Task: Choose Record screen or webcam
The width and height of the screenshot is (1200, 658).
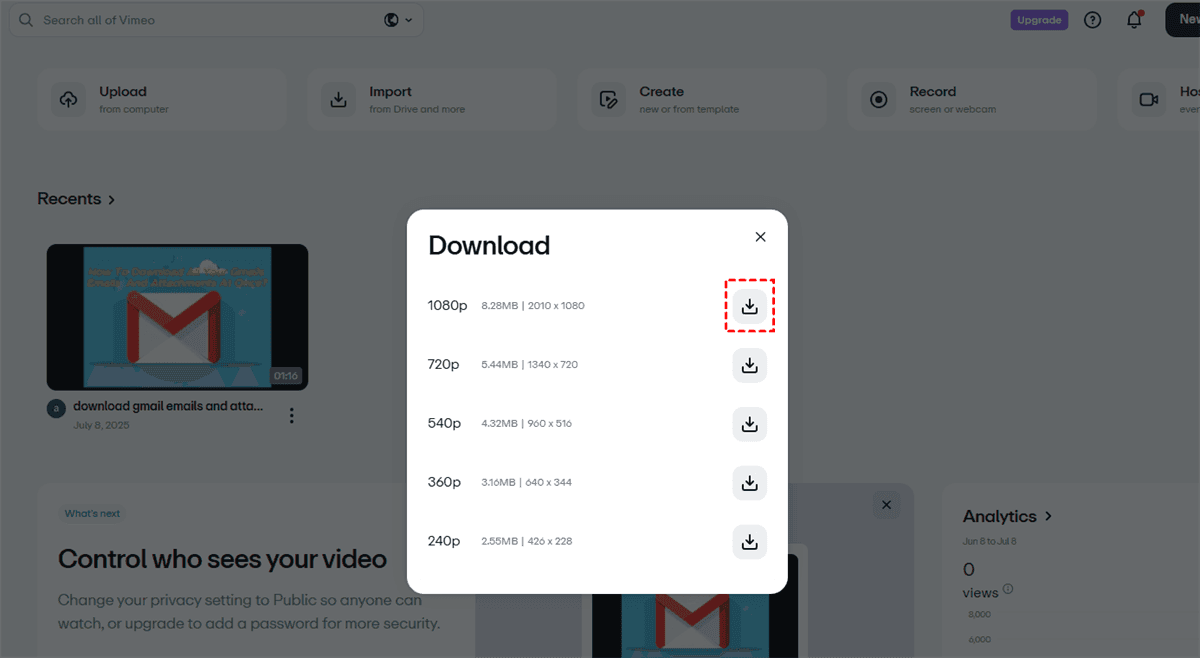Action: (972, 99)
